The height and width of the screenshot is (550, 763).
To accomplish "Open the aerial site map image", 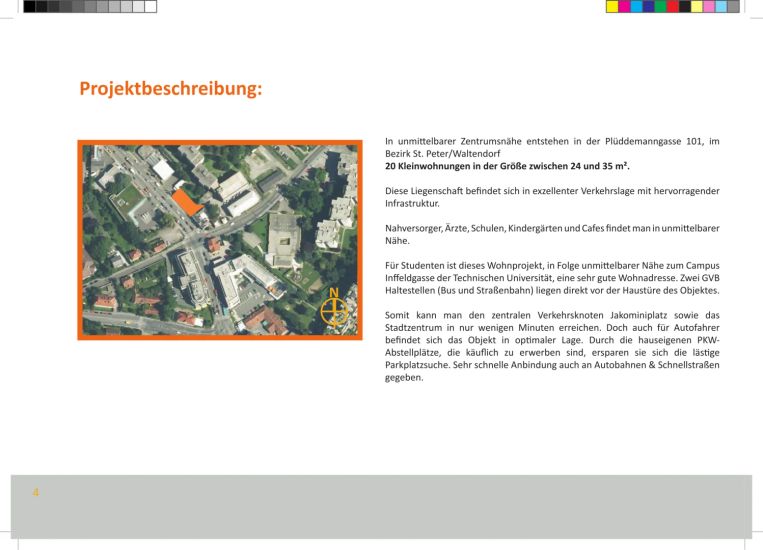I will click(x=219, y=239).
